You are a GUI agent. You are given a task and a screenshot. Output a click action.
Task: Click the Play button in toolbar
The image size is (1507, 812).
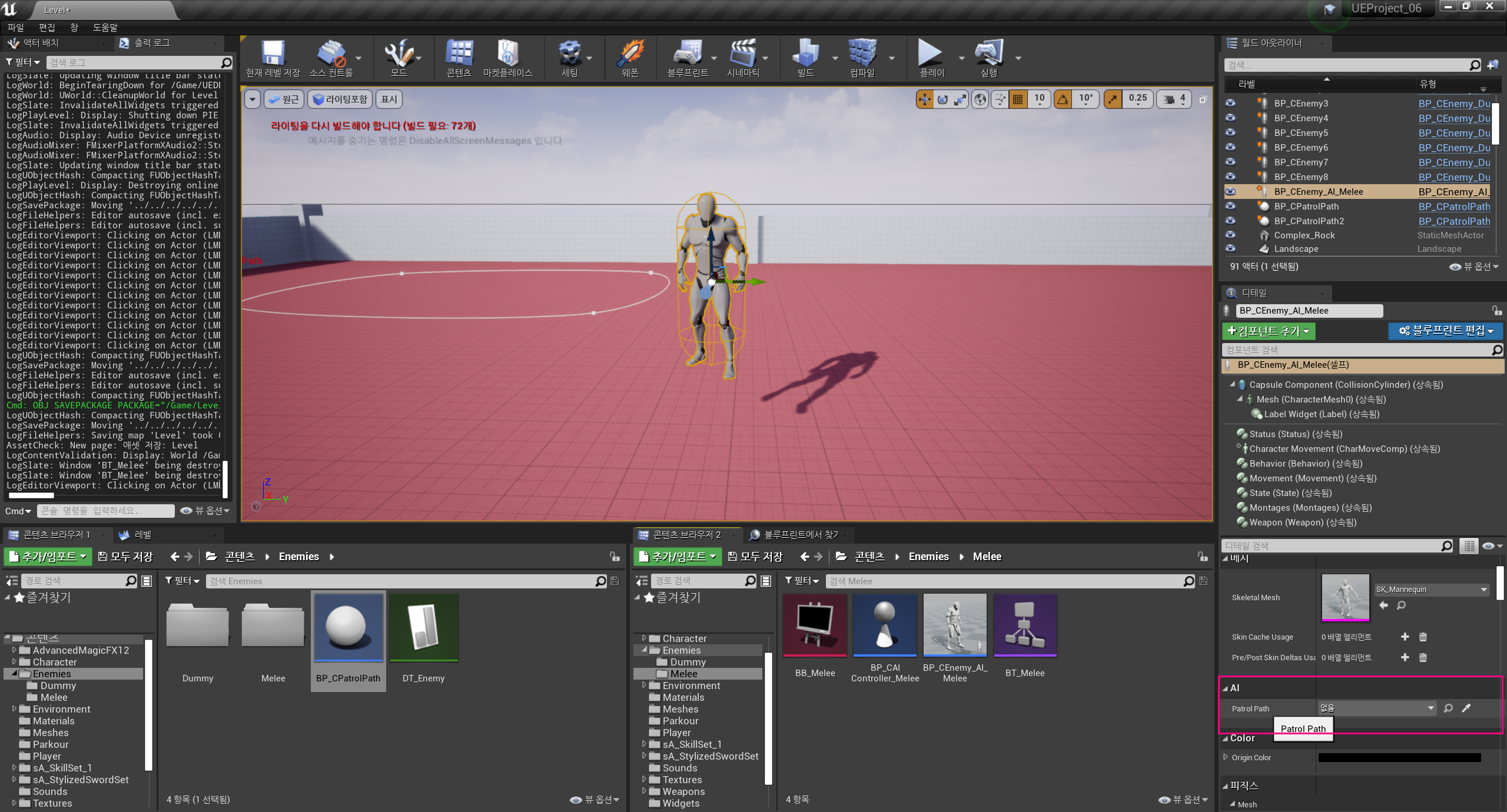point(930,54)
